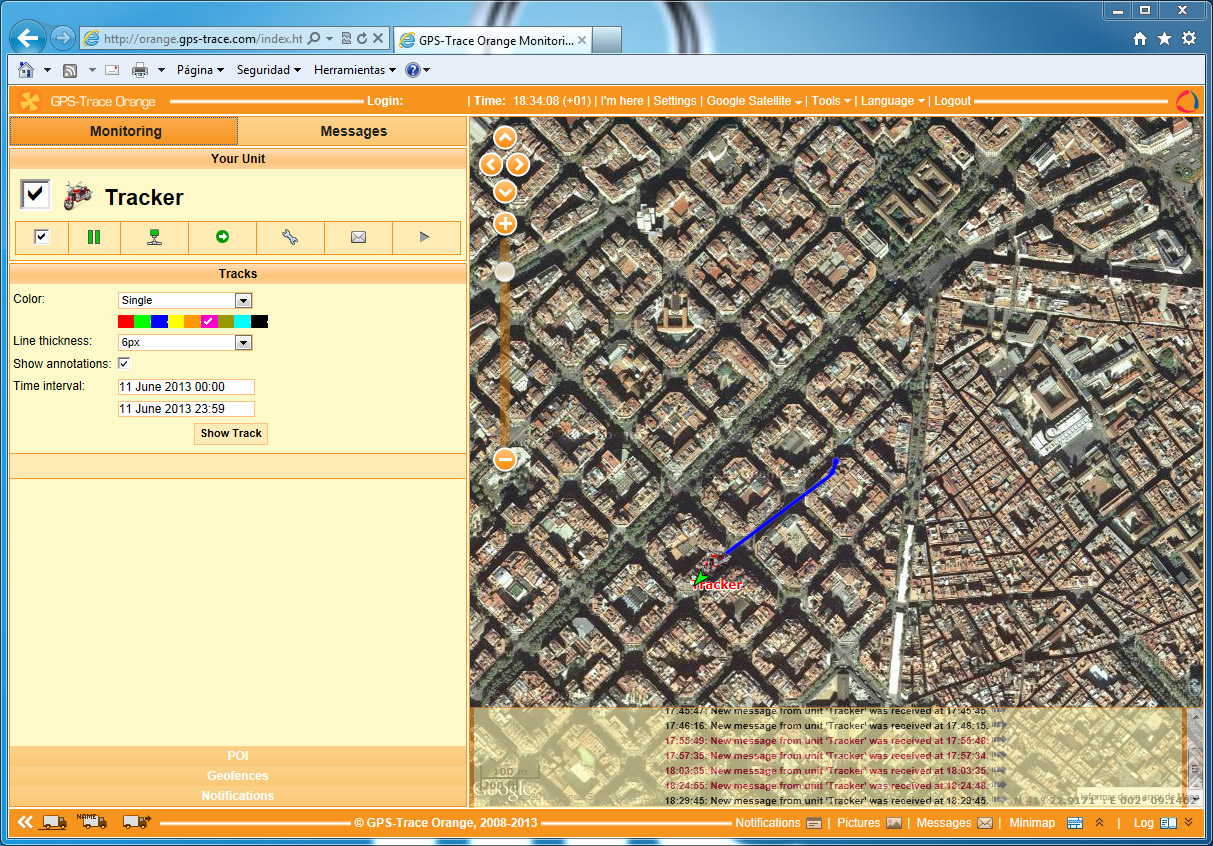Open Messages envelope icon in bottom bar
Screen dimensions: 1213x846
[x=985, y=823]
